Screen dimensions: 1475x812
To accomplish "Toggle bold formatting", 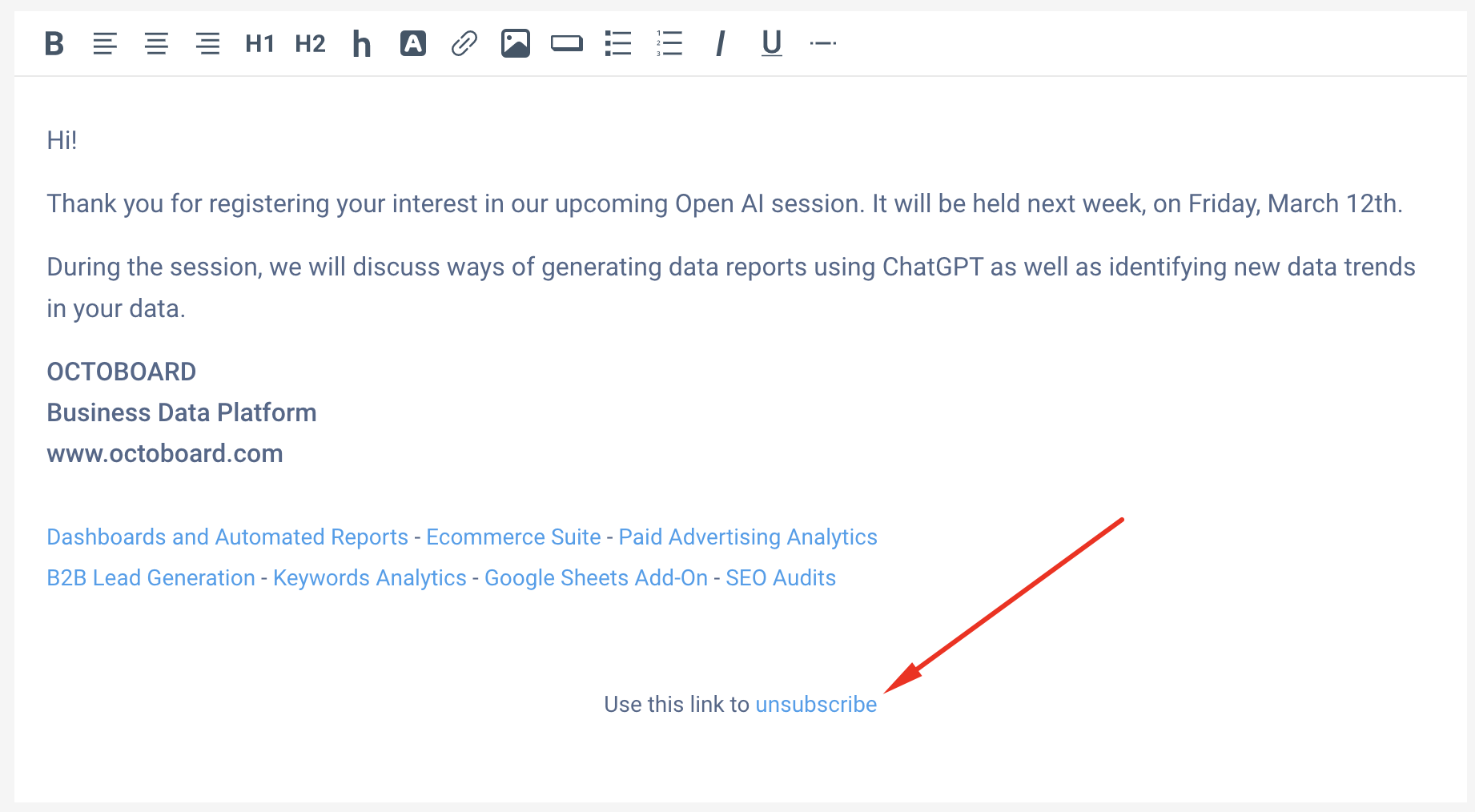I will (x=54, y=43).
